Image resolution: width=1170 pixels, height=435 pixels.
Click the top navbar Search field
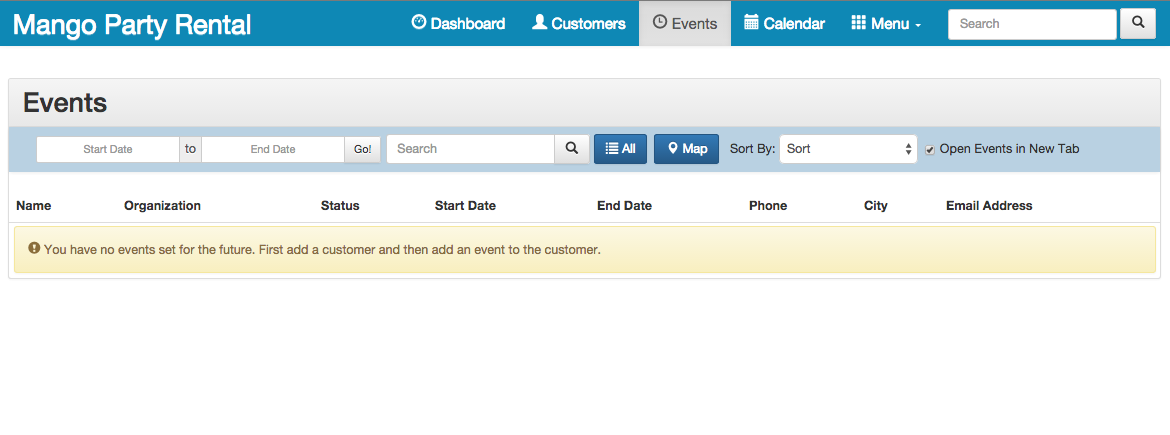click(x=1032, y=24)
